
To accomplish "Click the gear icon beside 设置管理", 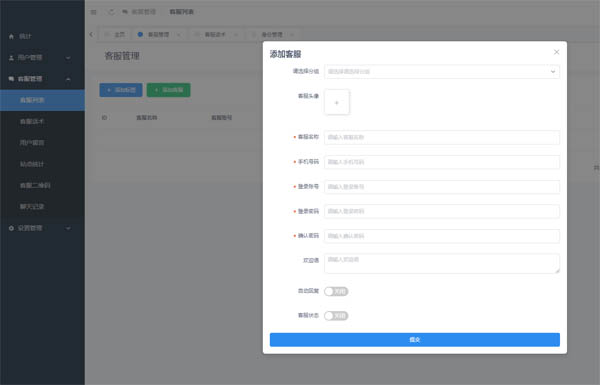I will pos(11,228).
